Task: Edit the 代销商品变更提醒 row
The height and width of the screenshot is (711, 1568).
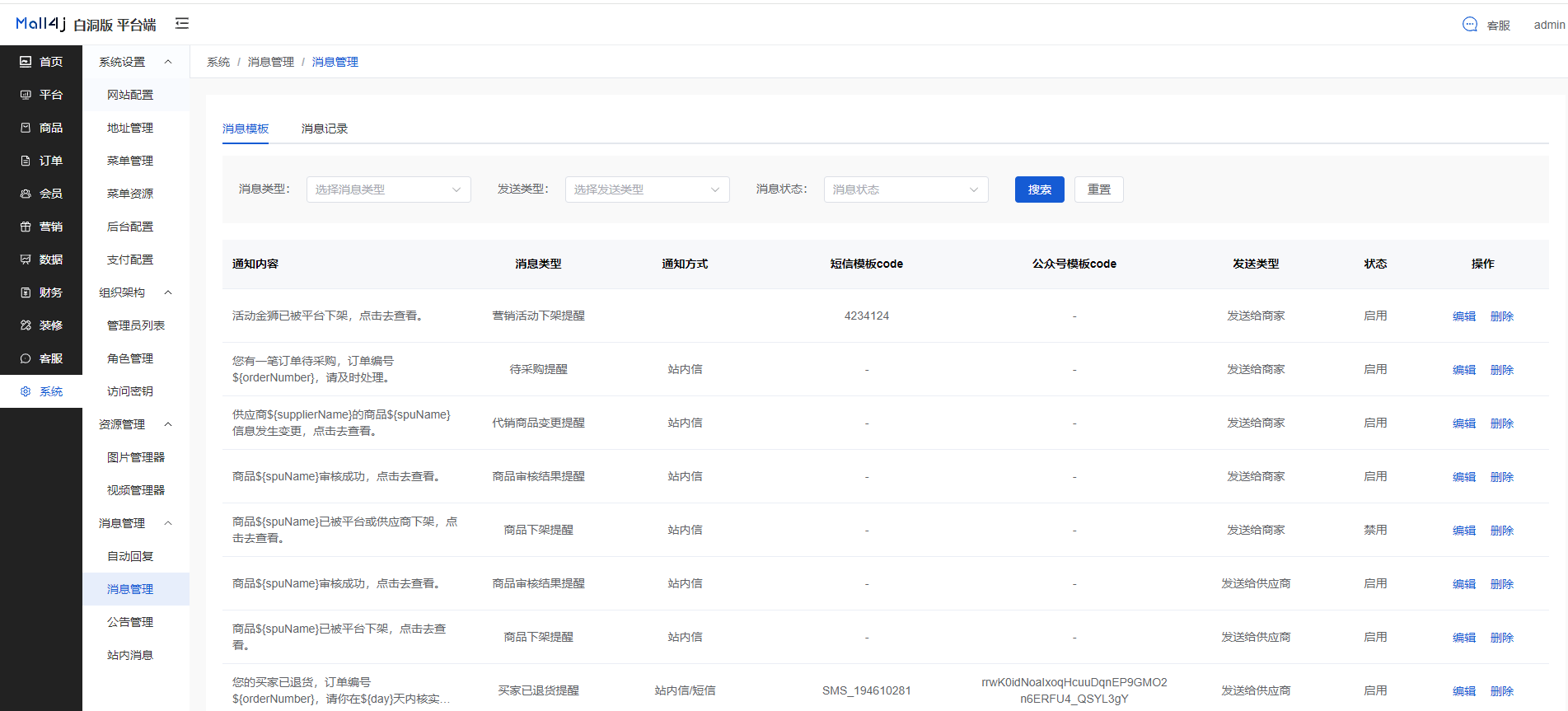Action: (x=1464, y=423)
